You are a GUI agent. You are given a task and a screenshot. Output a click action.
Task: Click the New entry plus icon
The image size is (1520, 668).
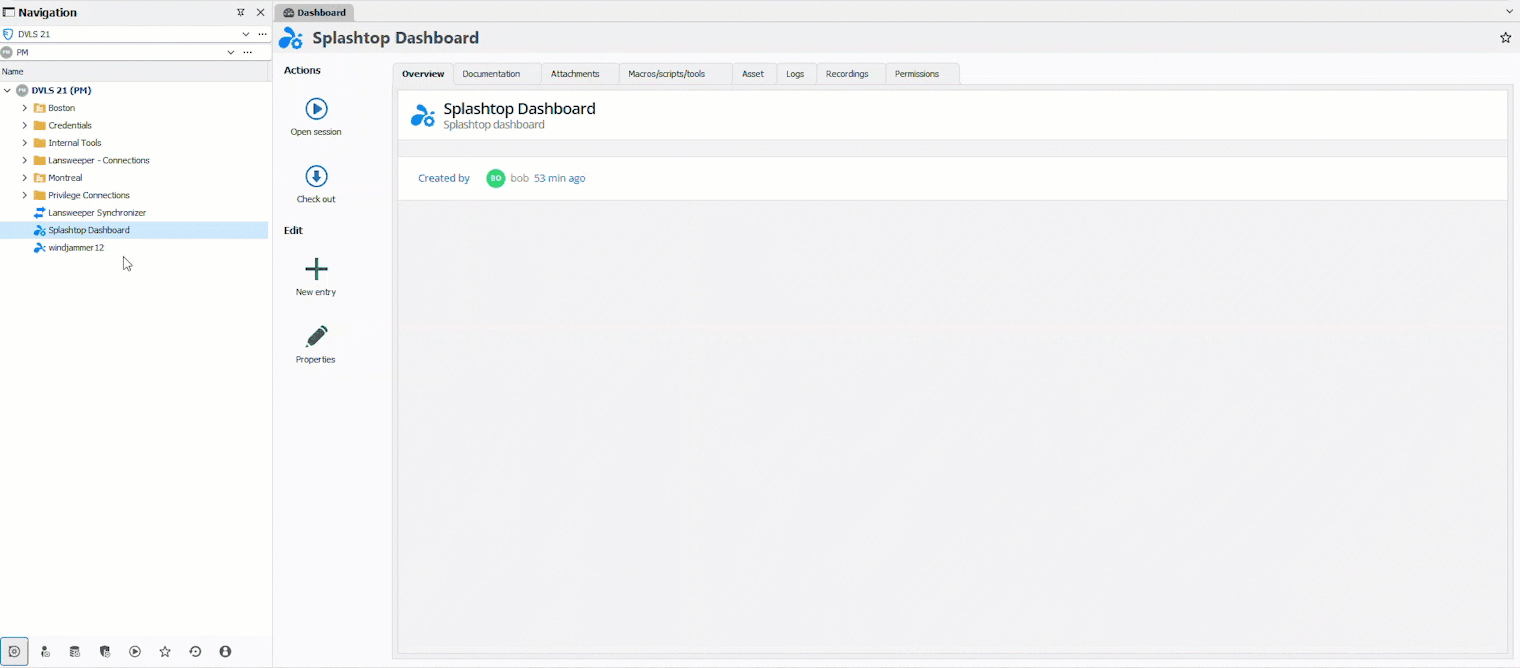point(316,269)
